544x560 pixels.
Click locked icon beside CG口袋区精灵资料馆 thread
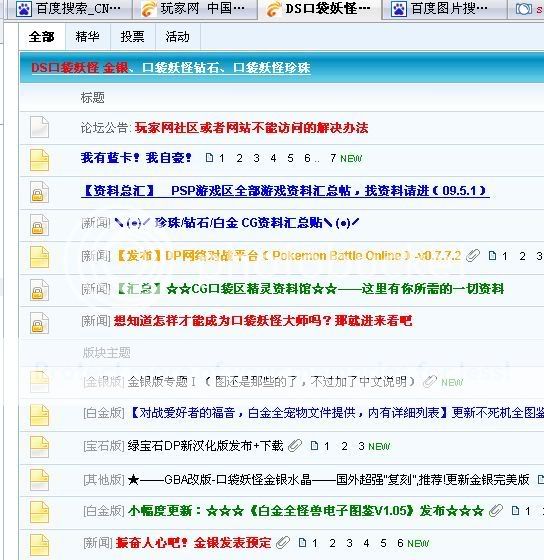point(39,290)
